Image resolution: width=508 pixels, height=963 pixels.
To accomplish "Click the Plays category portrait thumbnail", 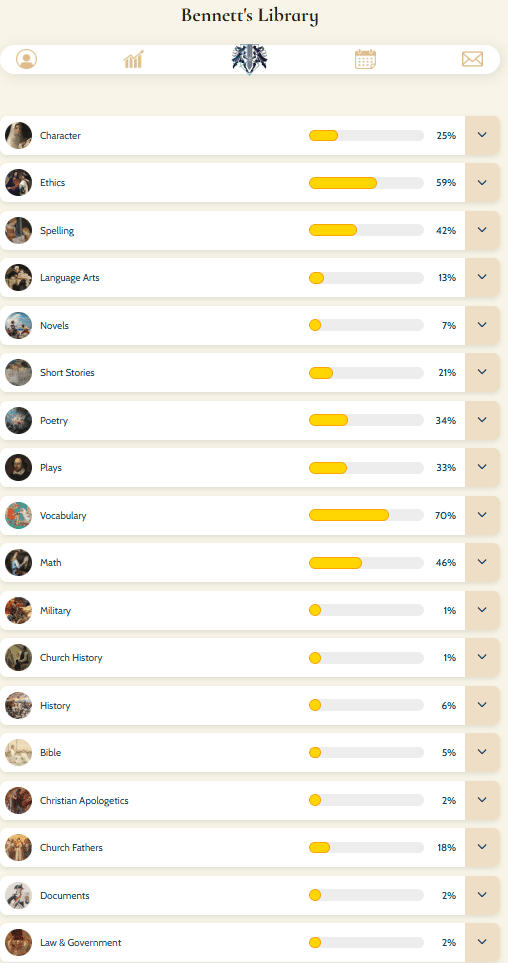I will point(18,468).
